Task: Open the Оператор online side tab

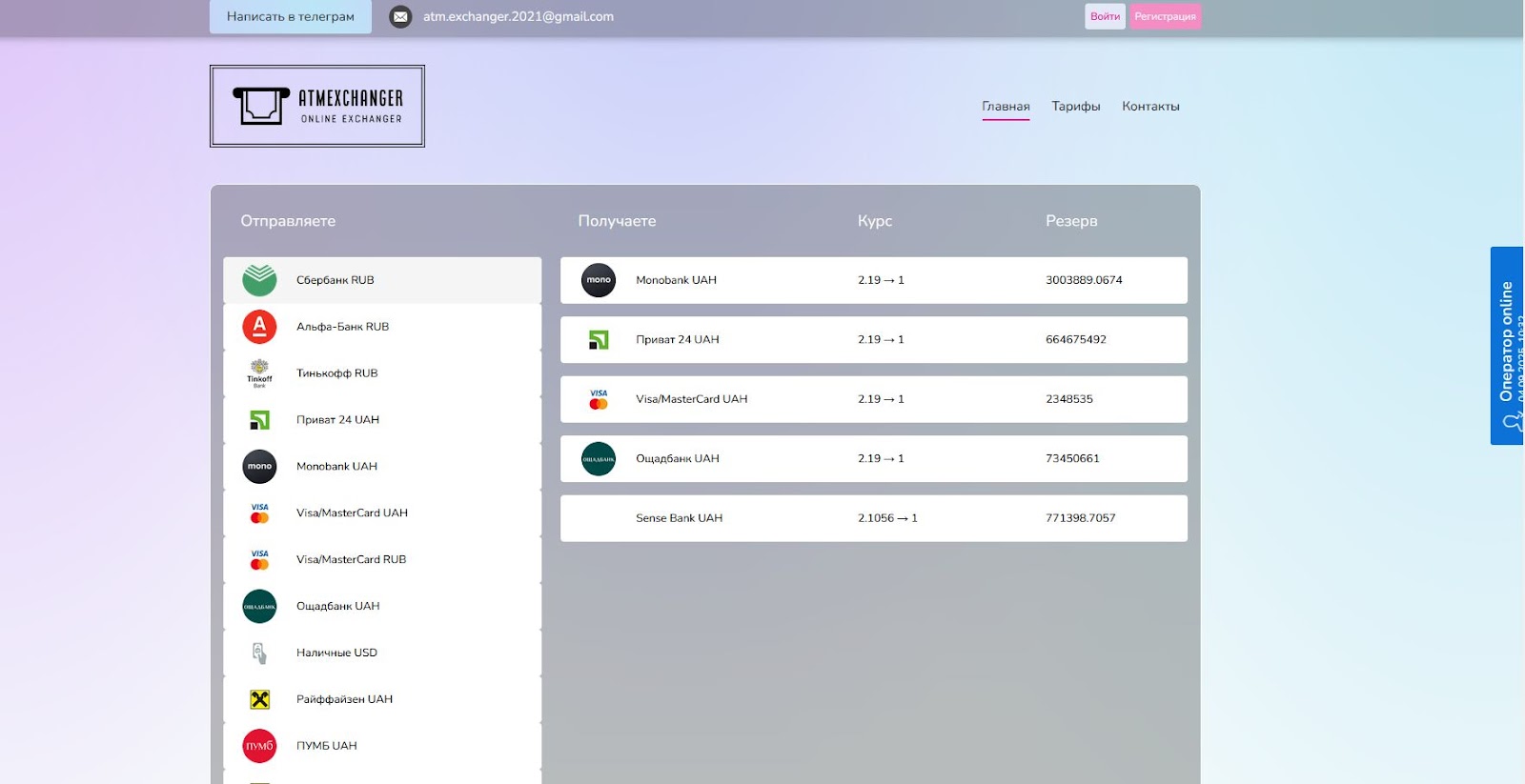Action: point(1507,346)
